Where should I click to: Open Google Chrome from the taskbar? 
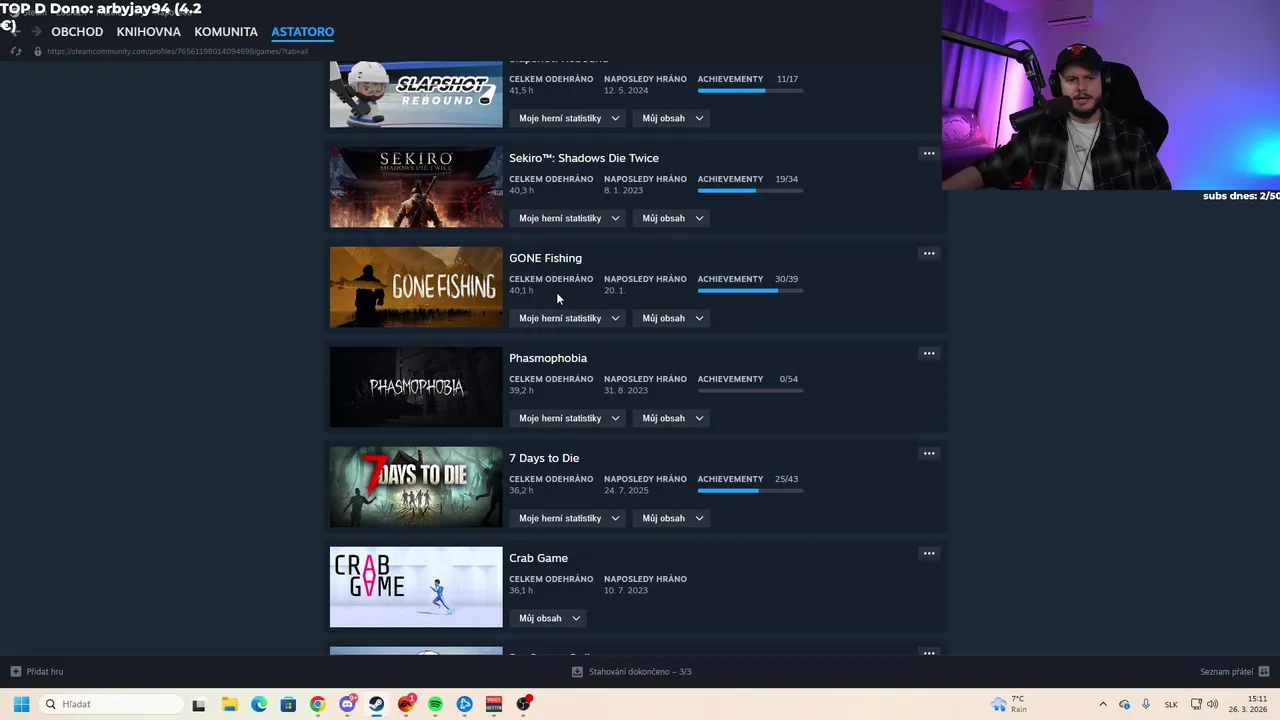click(317, 704)
